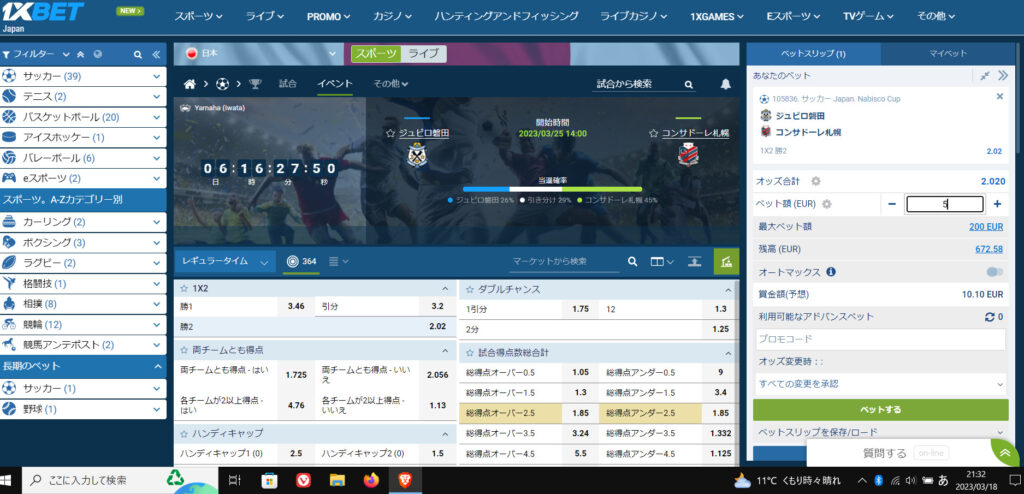Click the filter funnel icon in sidebar
The image size is (1024, 494).
pos(6,55)
